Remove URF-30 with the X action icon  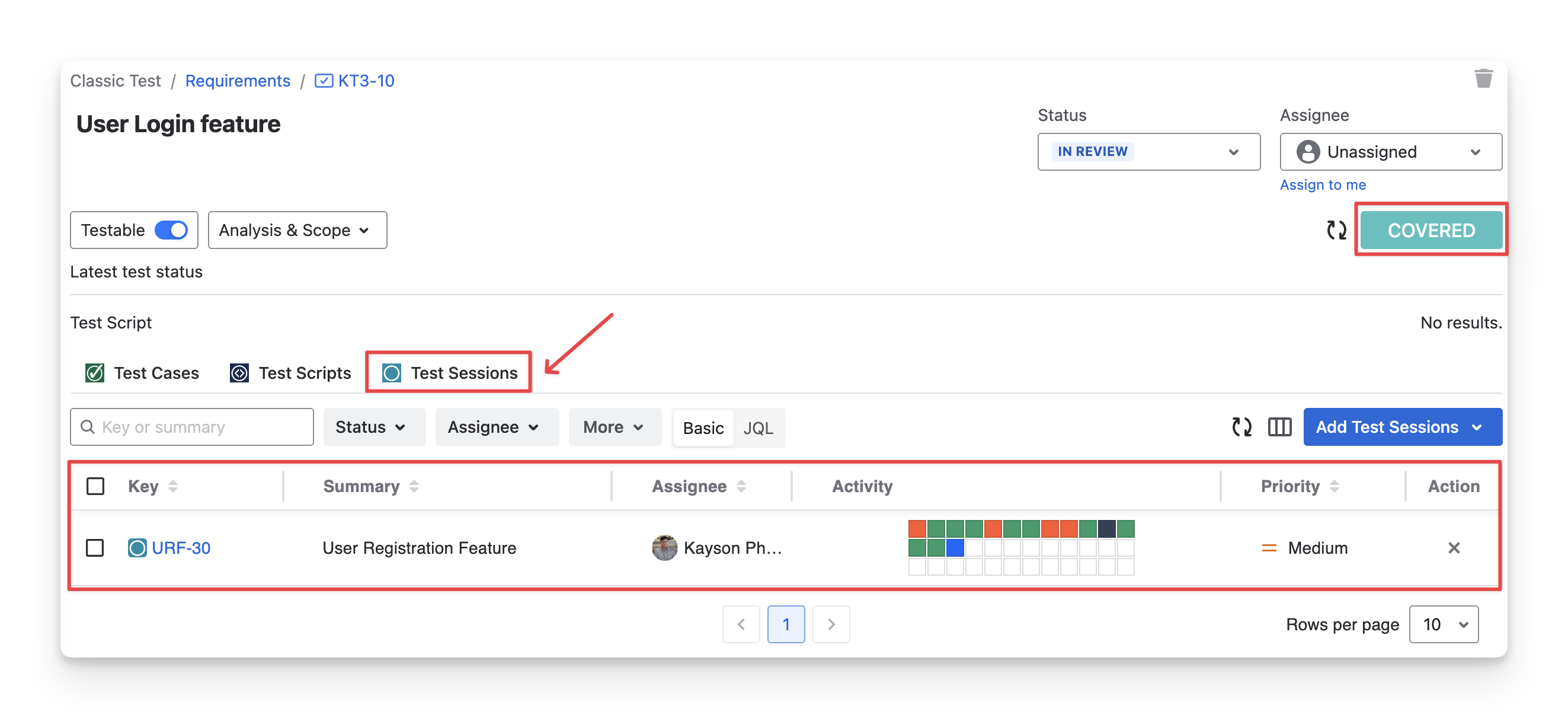[1453, 548]
